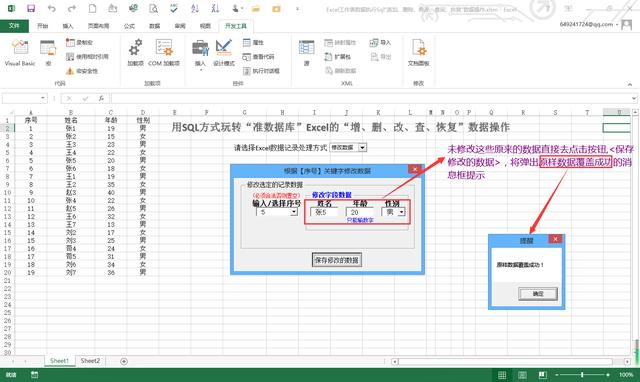The image size is (640, 382).
Task: Click the Name Box field
Action: [x=21, y=98]
